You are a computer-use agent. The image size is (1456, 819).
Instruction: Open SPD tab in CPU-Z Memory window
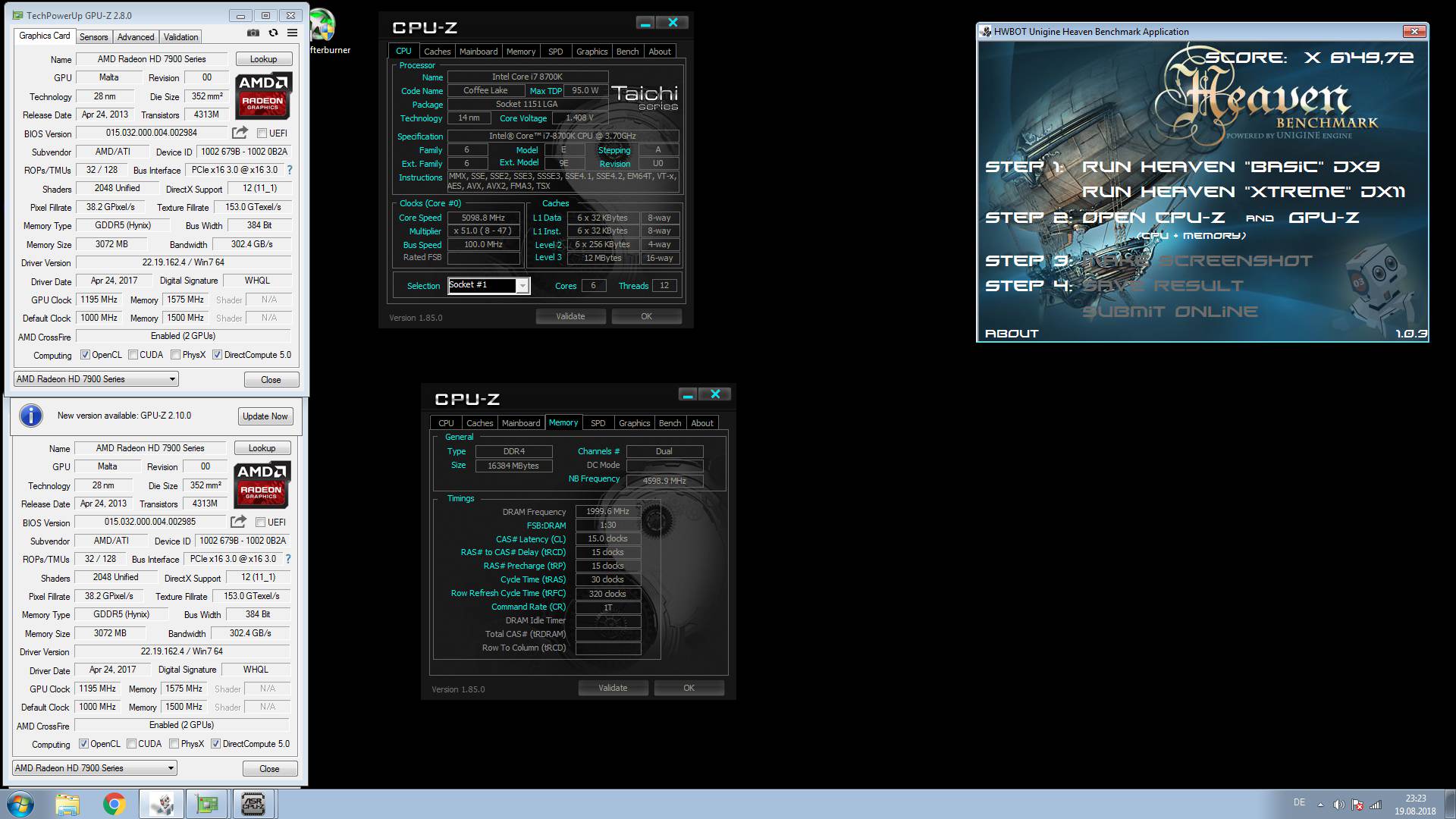[x=598, y=423]
